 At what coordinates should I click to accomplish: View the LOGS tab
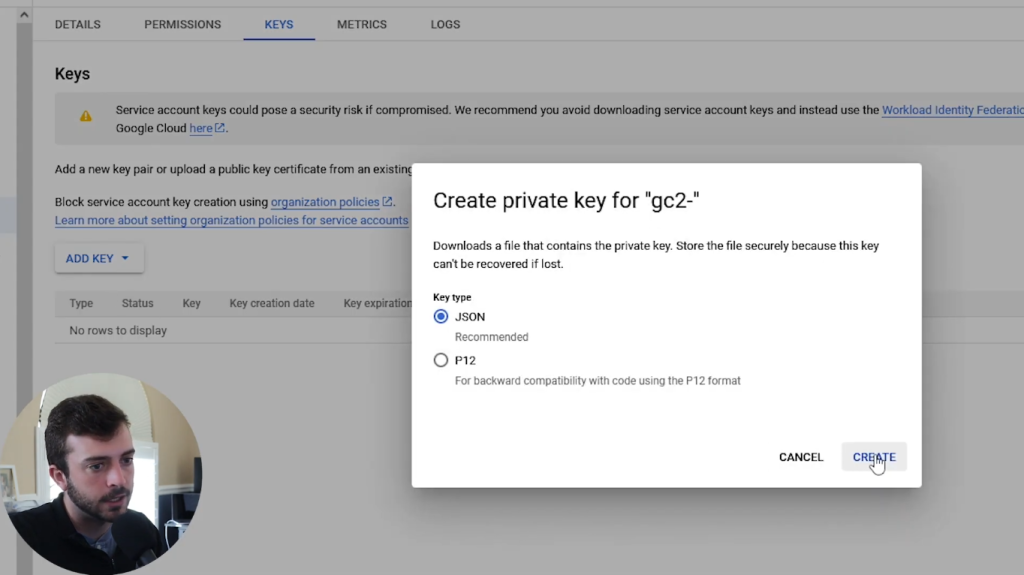tap(445, 24)
